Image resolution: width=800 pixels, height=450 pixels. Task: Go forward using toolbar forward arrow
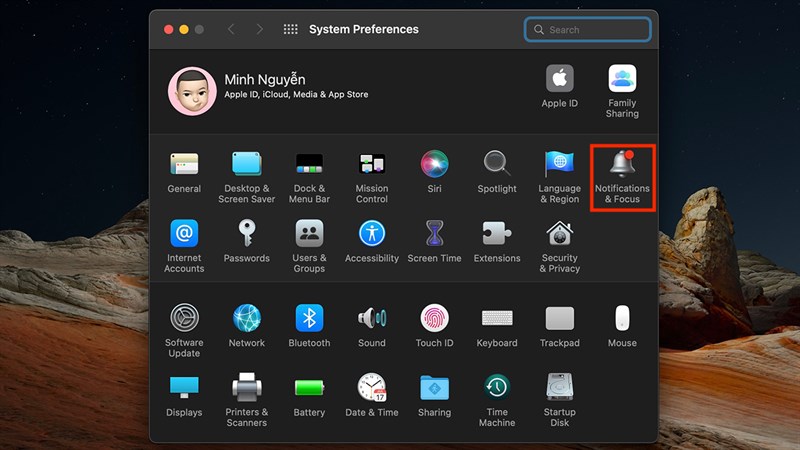(258, 30)
